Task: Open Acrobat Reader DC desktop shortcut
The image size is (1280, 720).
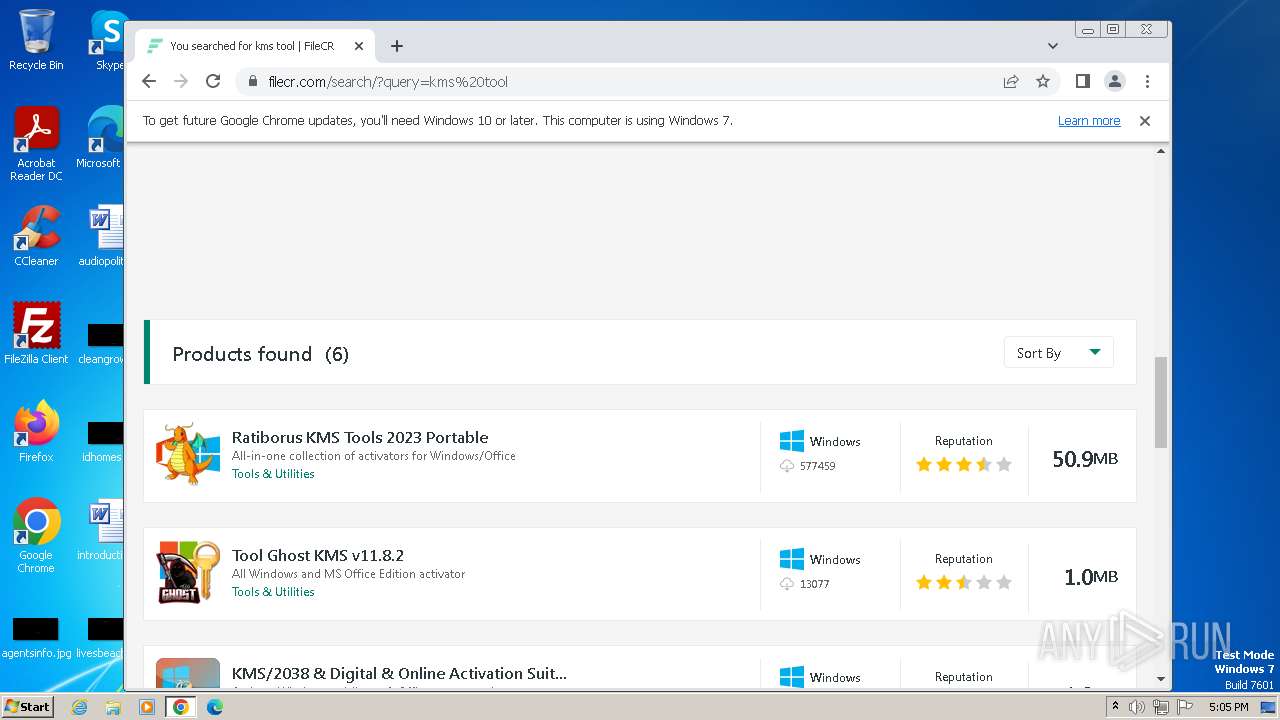Action: [x=36, y=144]
